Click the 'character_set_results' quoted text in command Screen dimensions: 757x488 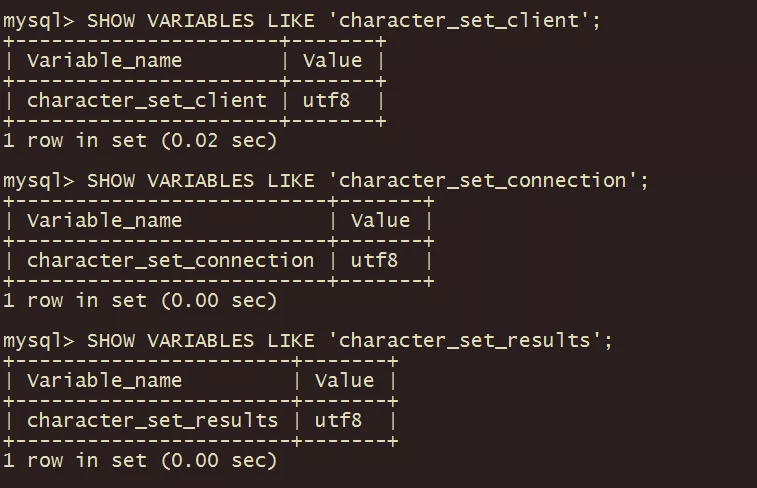pos(472,340)
